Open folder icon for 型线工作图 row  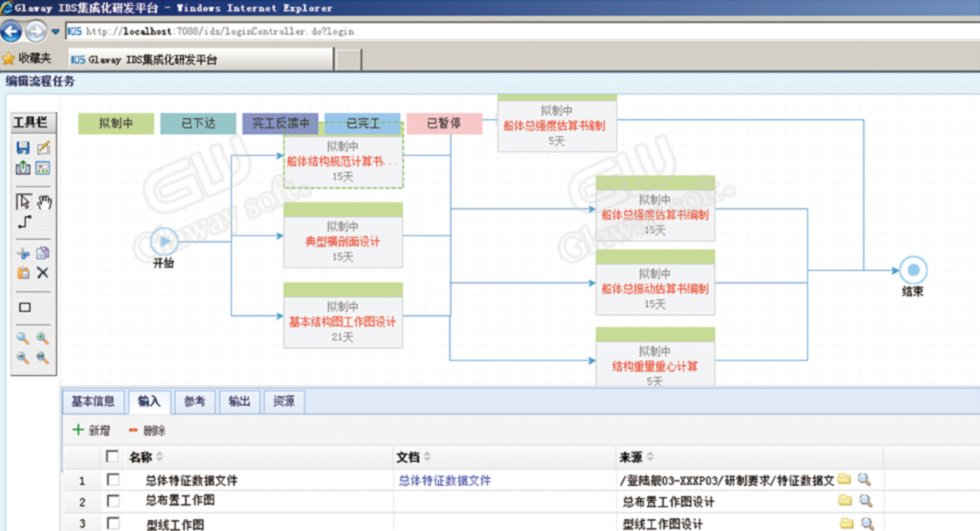846,523
